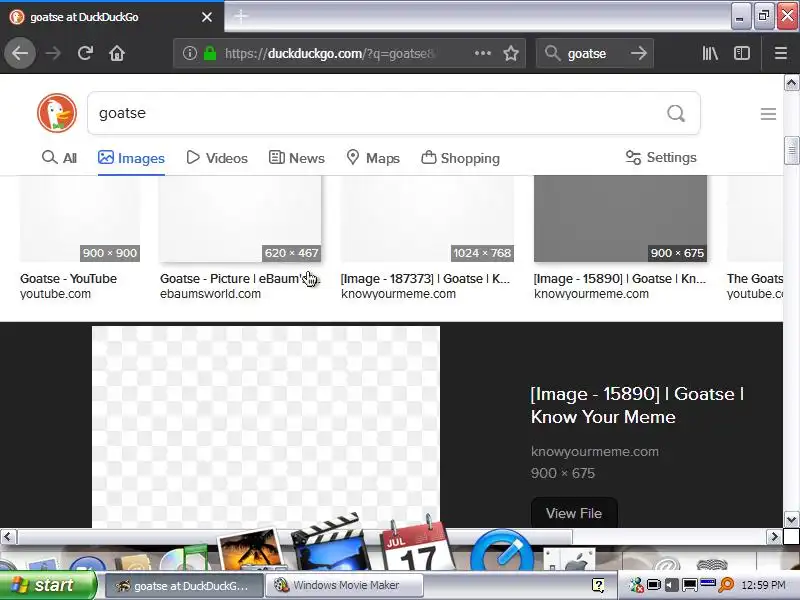Click the horizontal scrollbar thumb
The image size is (800, 600).
294,536
